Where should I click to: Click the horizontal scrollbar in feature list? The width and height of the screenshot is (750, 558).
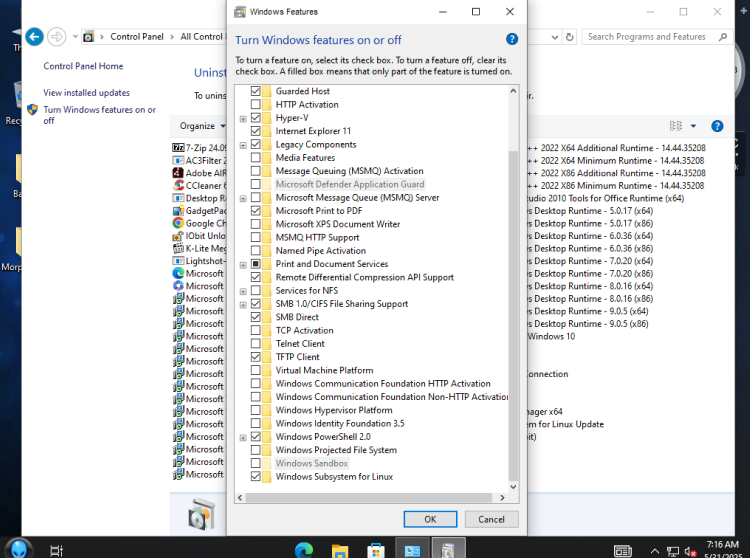[x=368, y=497]
